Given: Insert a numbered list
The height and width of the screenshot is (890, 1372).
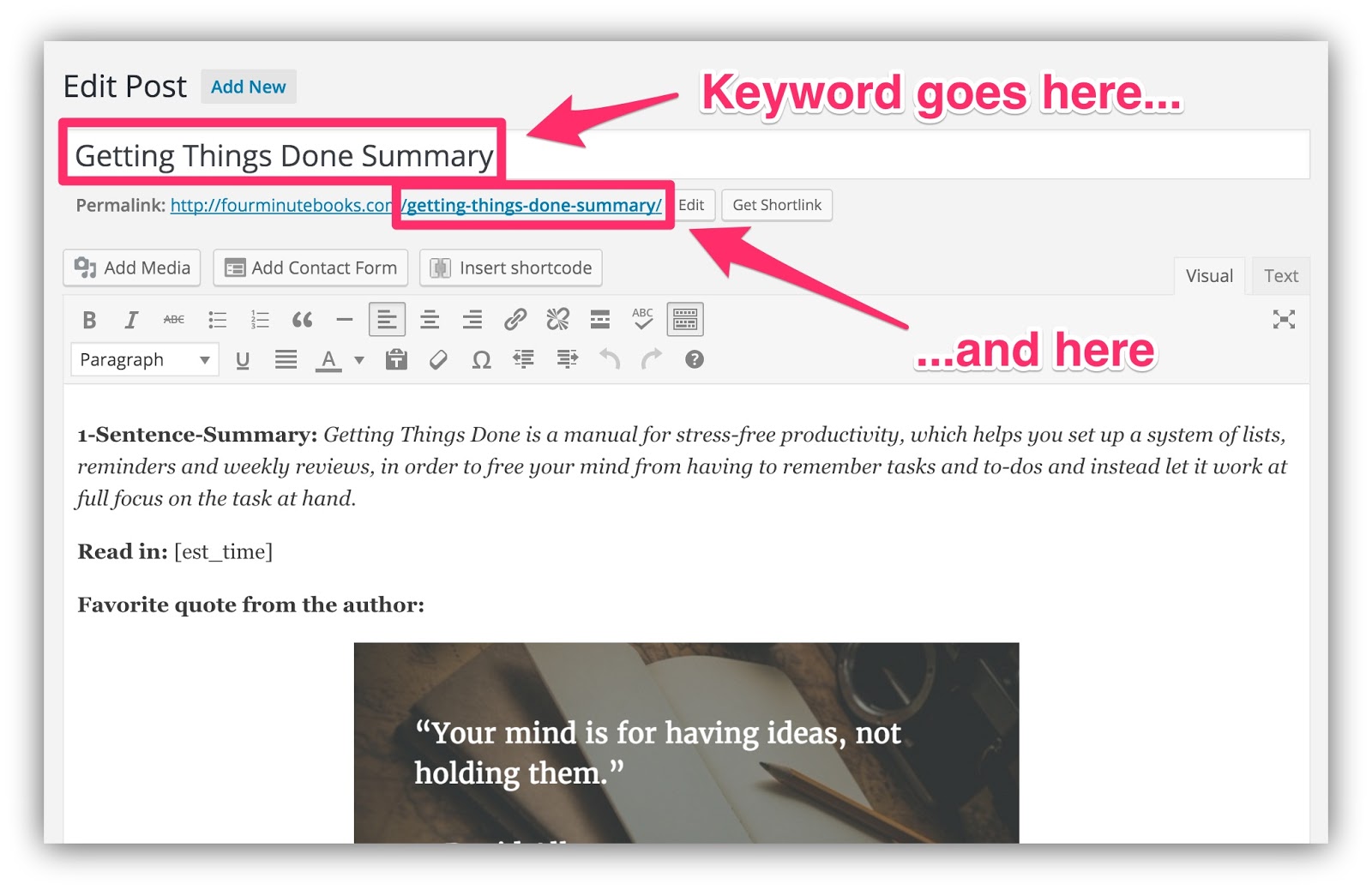Looking at the screenshot, I should [259, 320].
